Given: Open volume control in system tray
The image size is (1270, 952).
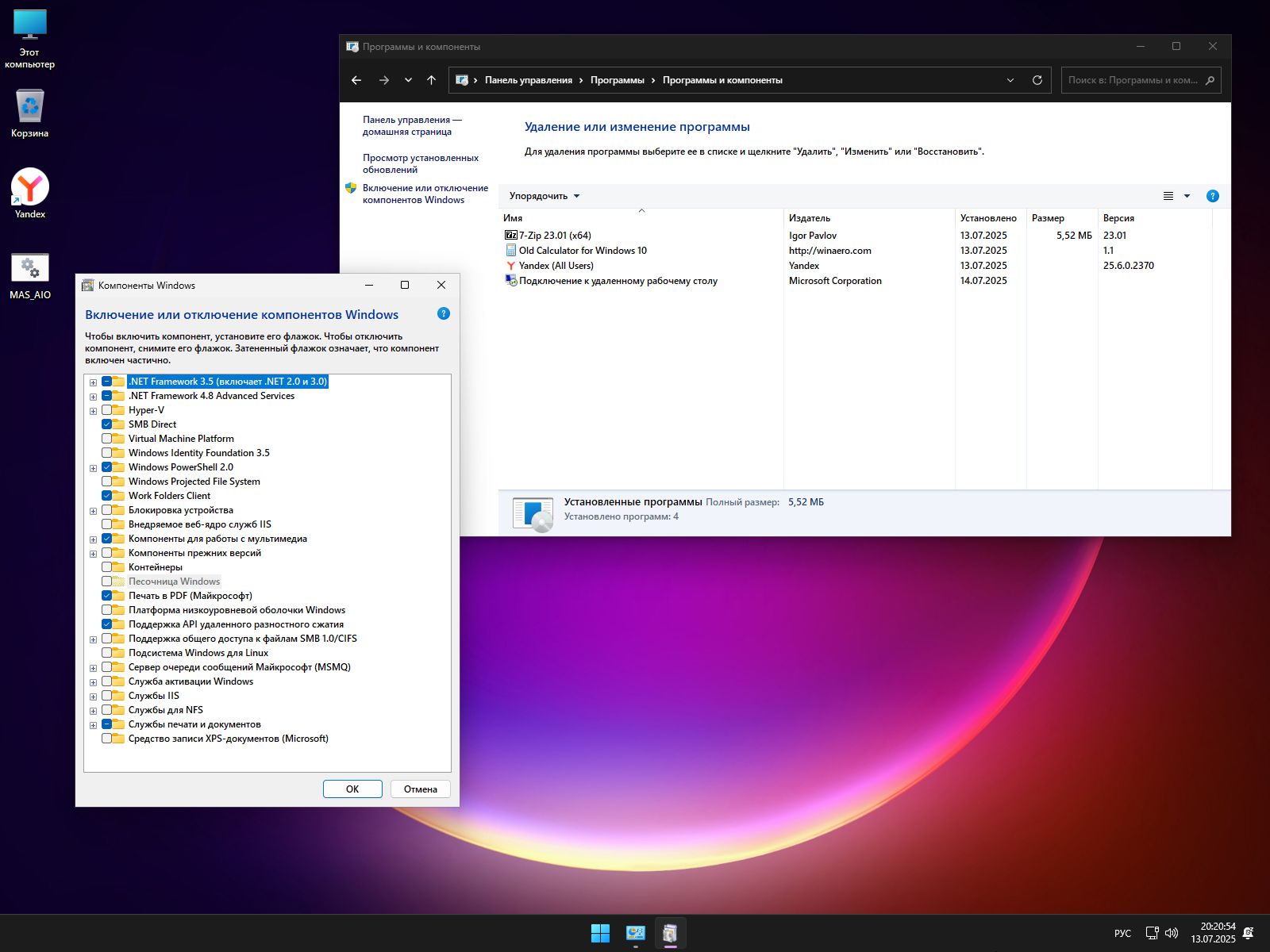Looking at the screenshot, I should (x=1172, y=933).
